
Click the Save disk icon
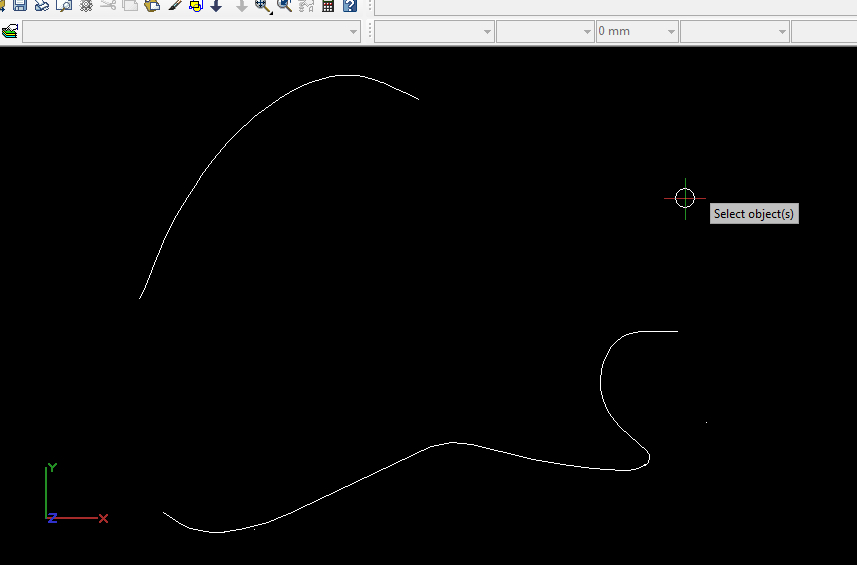coord(19,5)
